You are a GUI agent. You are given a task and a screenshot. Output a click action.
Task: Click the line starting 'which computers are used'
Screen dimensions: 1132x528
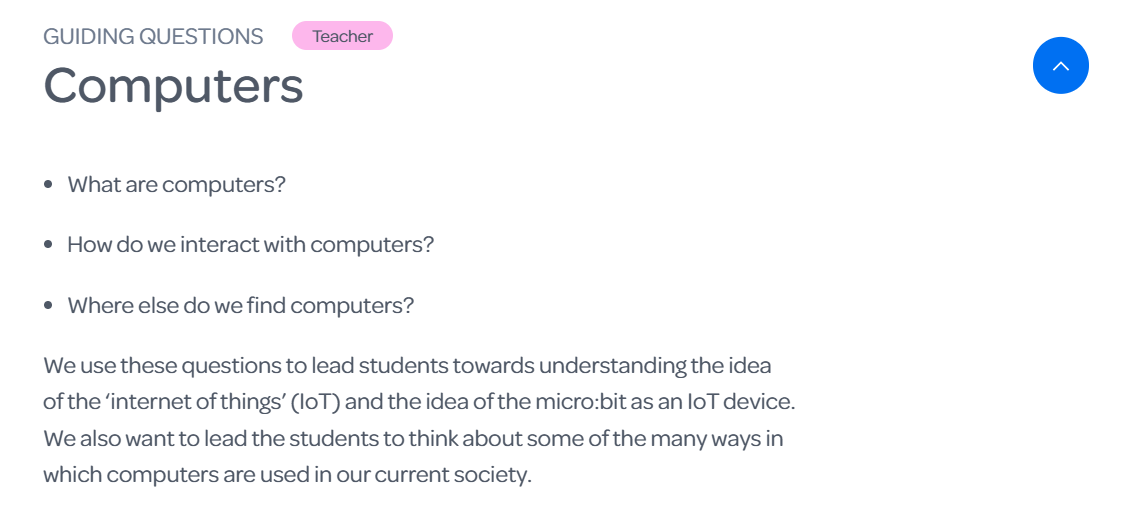(x=287, y=476)
